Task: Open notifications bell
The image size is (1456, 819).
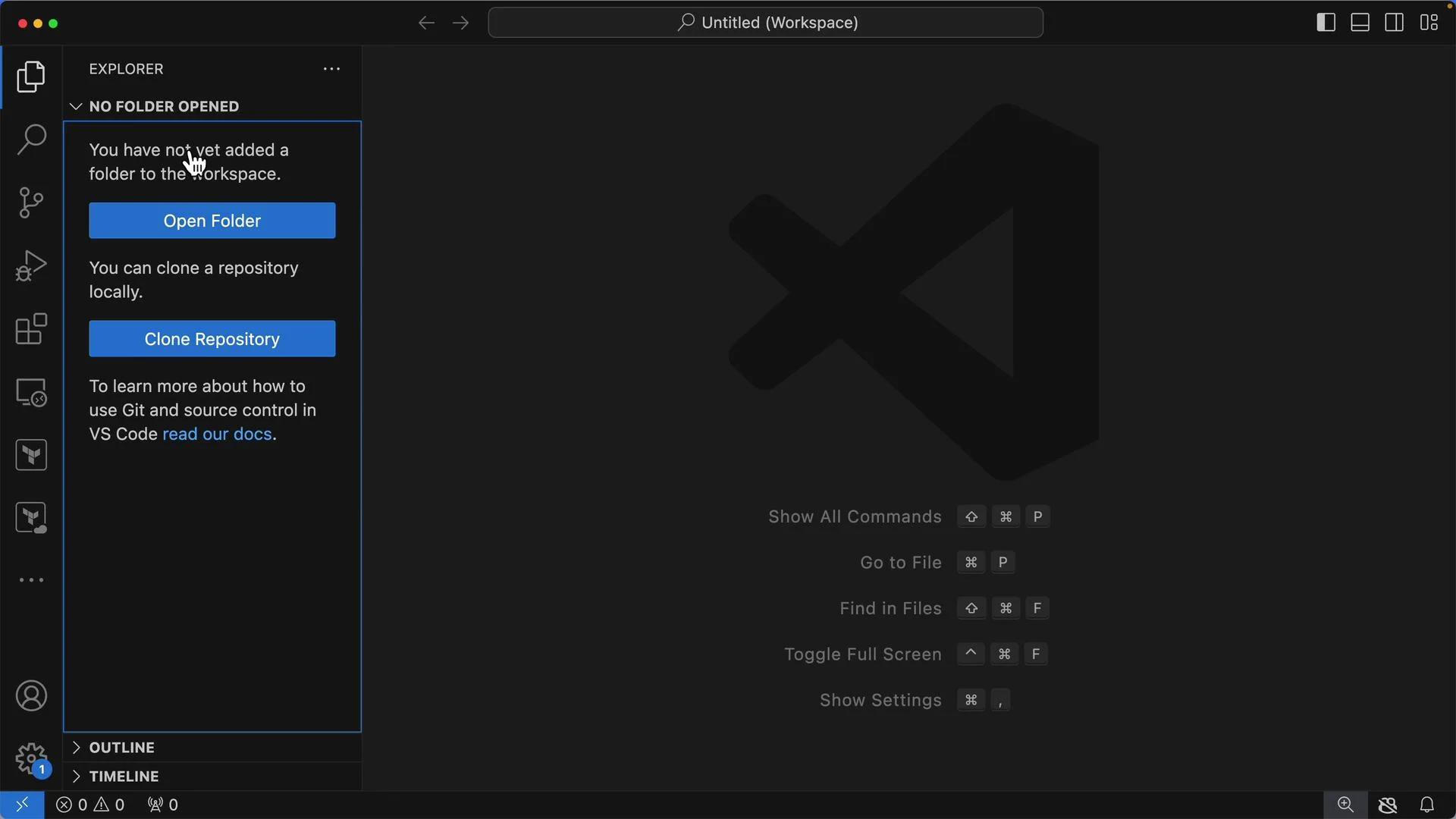Action: click(x=1427, y=805)
